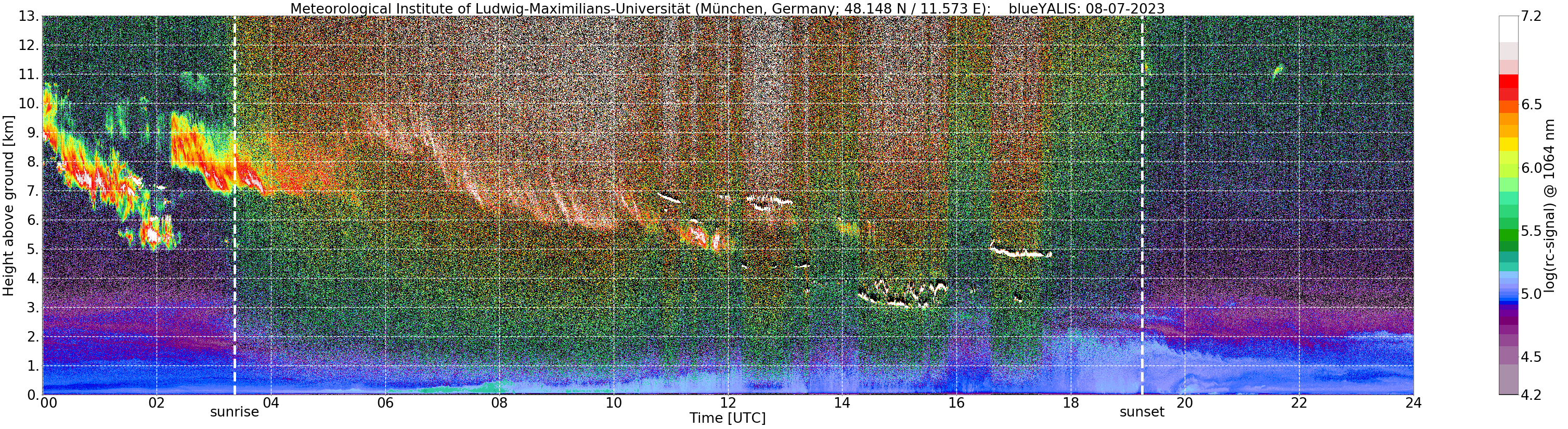Viewport: 1568px width, 429px height.
Task: Click the x-axis tick label '14'
Action: (x=842, y=403)
